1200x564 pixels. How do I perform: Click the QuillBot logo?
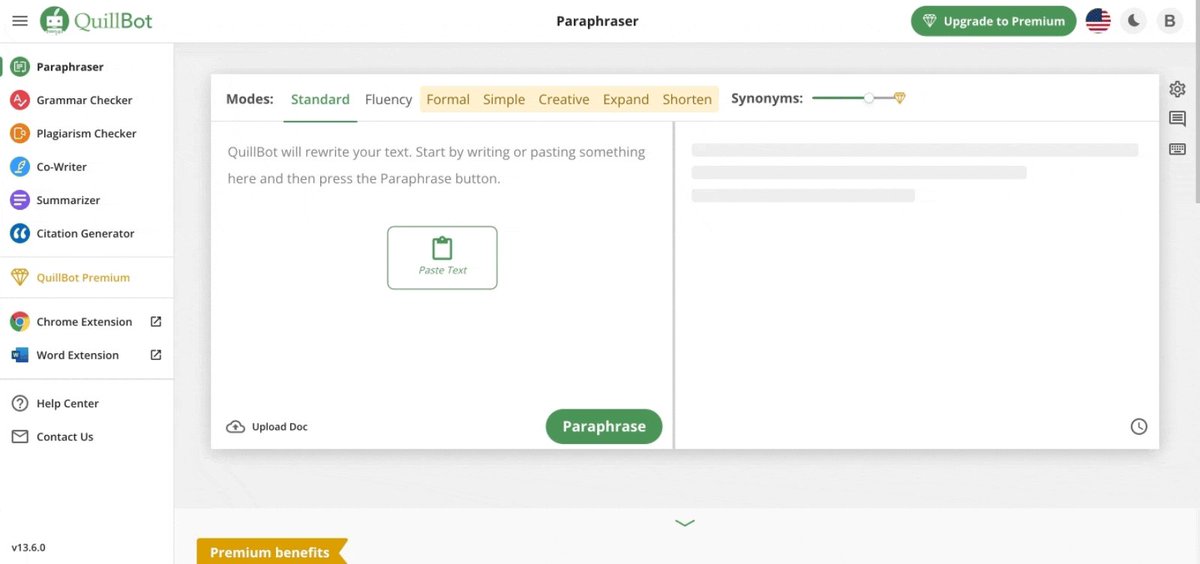tap(97, 20)
